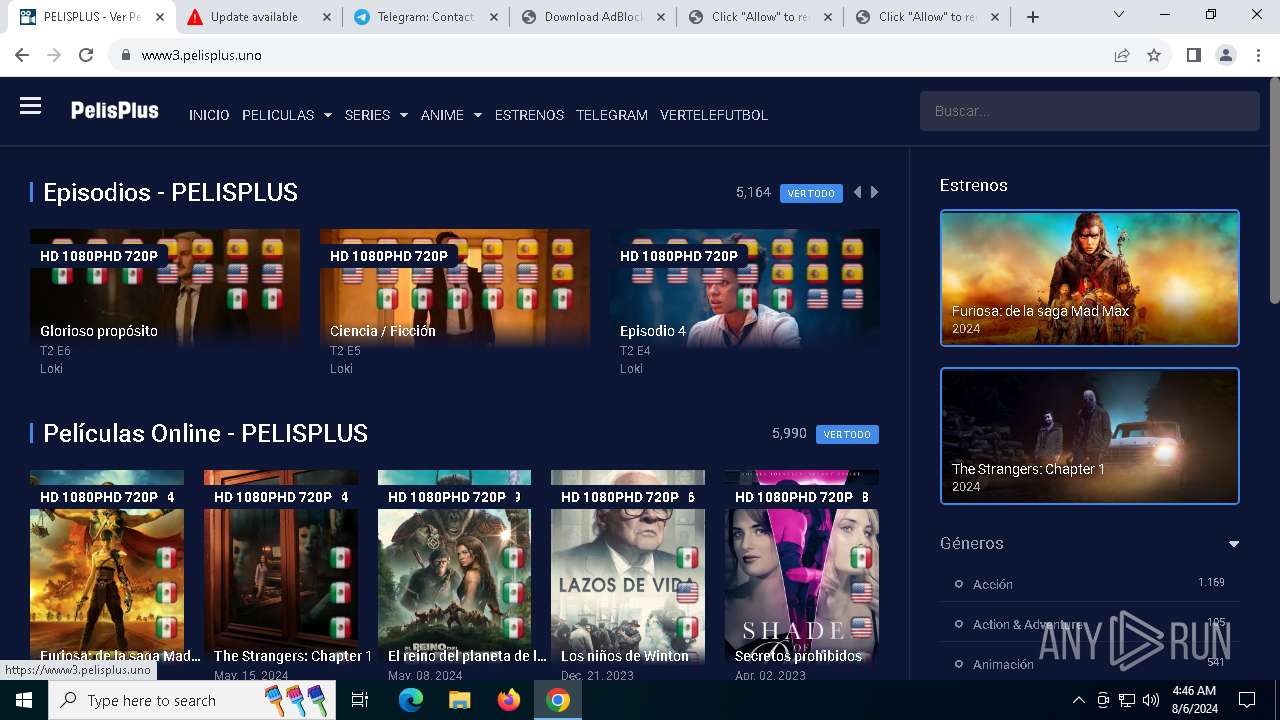1280x720 pixels.
Task: Click Windows taskbar search box
Action: 194,700
